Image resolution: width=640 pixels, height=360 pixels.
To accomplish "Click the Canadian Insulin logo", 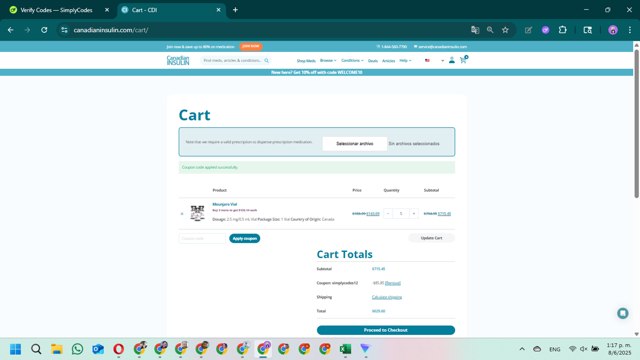I will [x=178, y=60].
